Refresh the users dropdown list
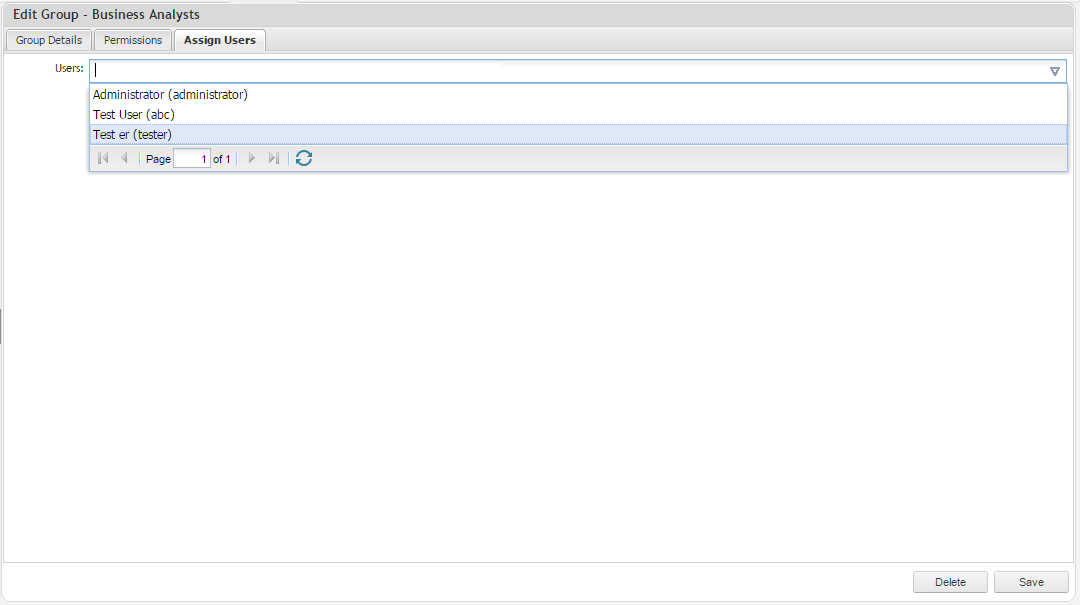The width and height of the screenshot is (1080, 605). 304,159
